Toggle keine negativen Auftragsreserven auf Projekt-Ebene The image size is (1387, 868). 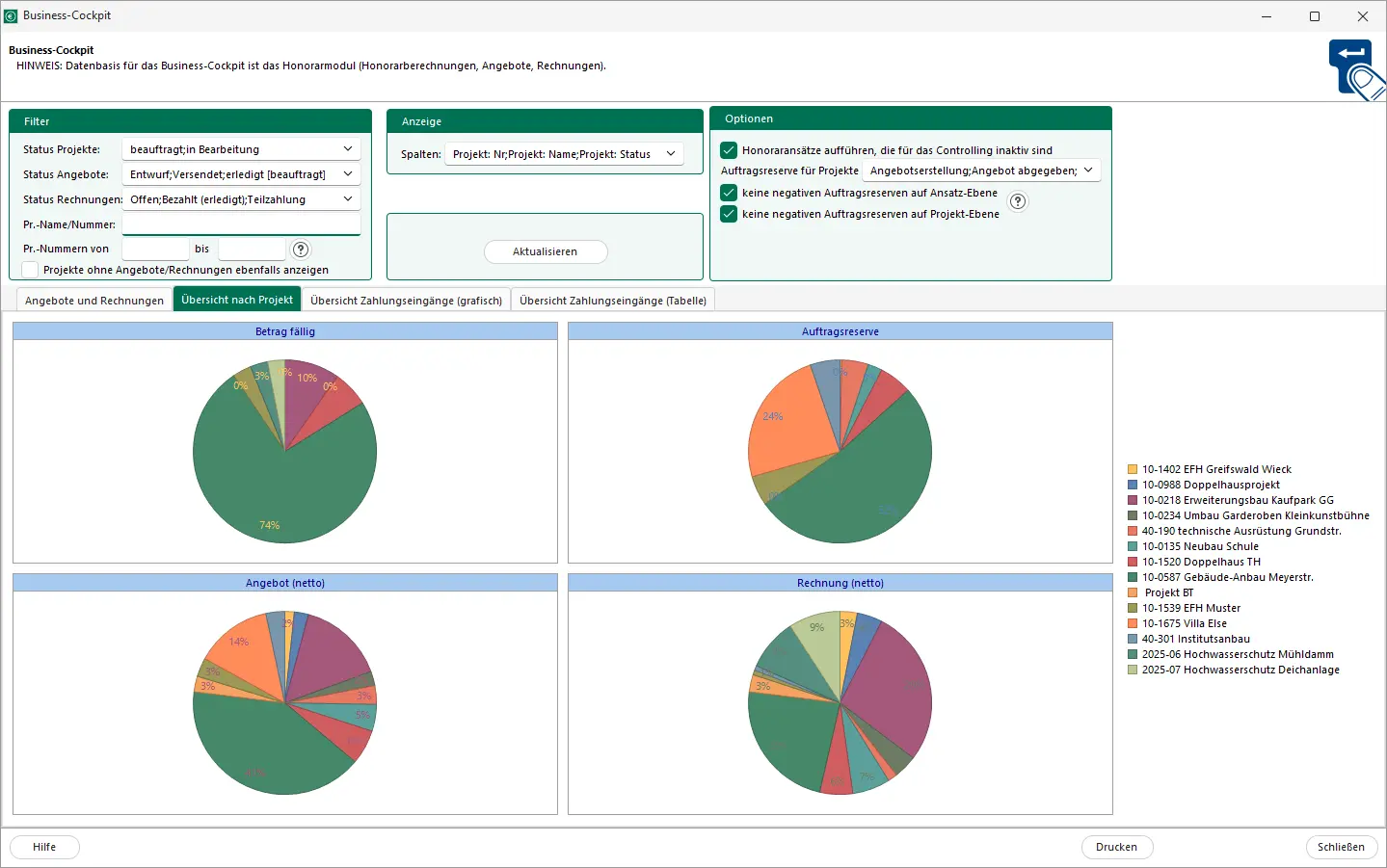729,214
